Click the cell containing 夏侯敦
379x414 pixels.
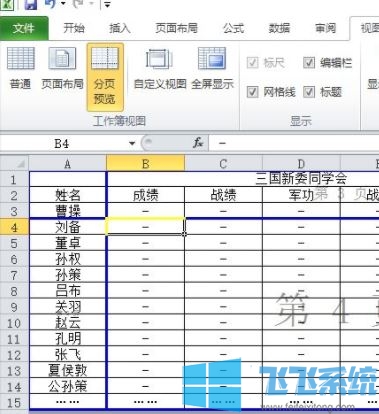(68, 370)
